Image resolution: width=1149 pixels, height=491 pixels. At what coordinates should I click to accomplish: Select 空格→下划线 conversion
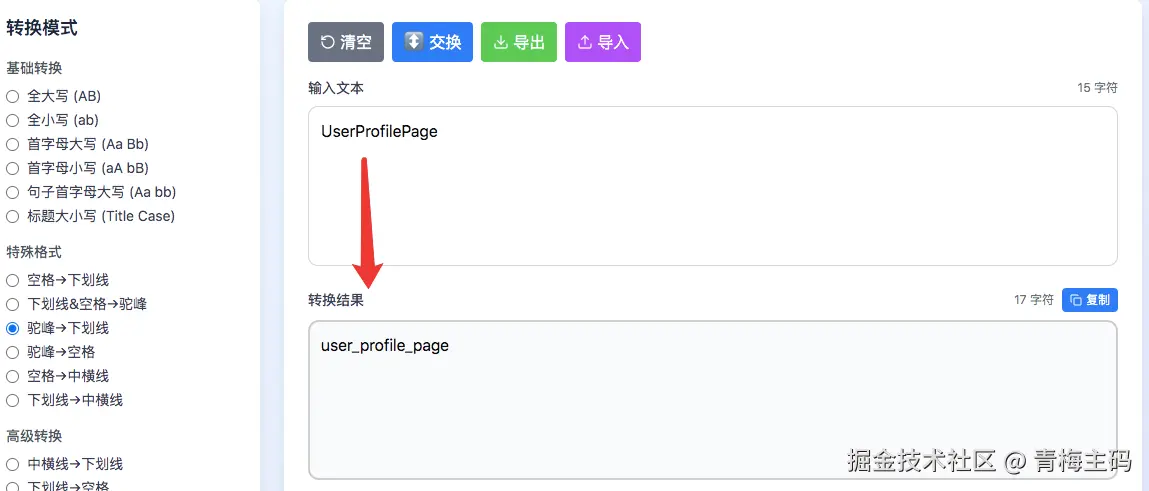click(12, 280)
